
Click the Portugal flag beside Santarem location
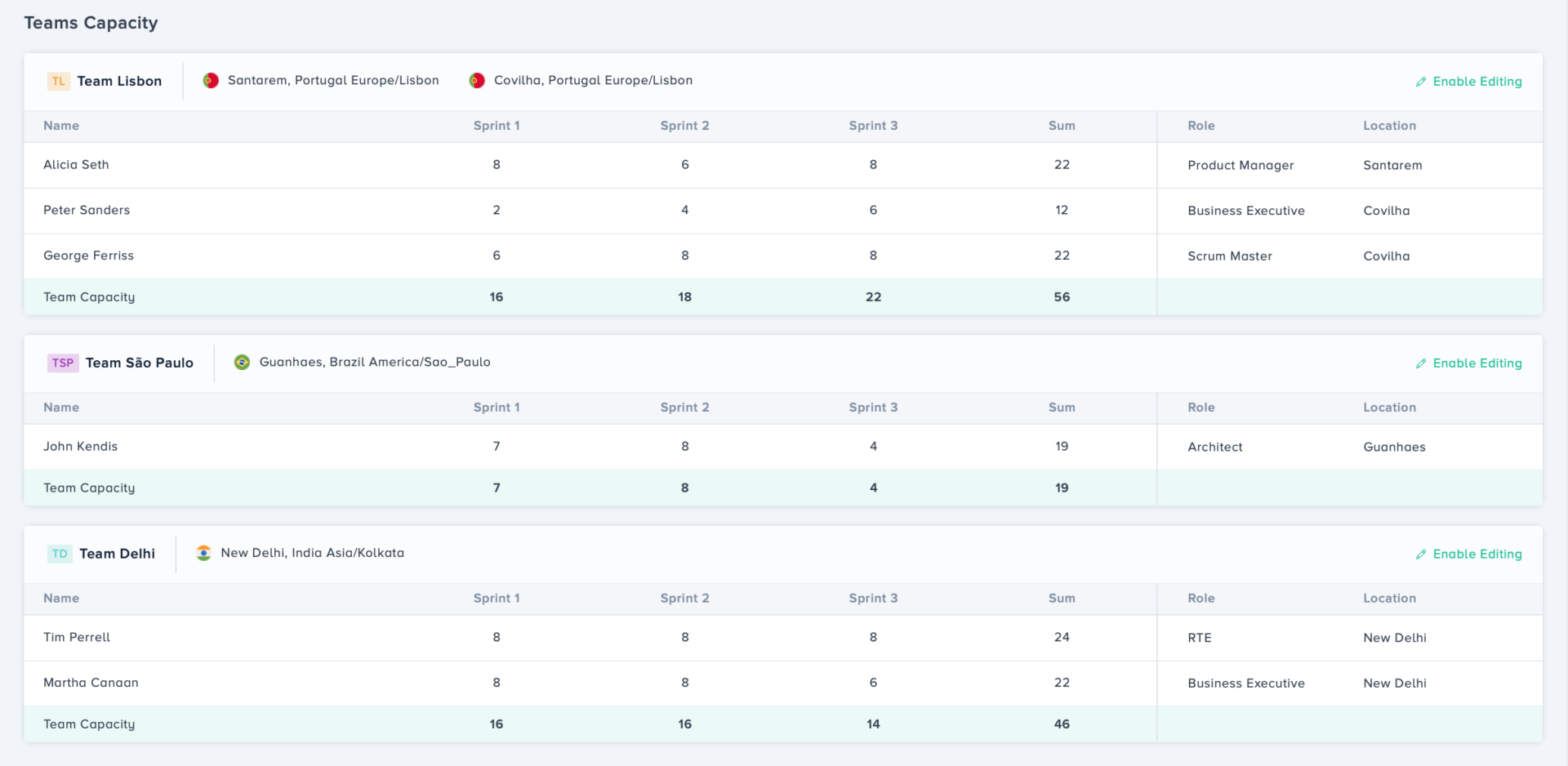(x=211, y=80)
